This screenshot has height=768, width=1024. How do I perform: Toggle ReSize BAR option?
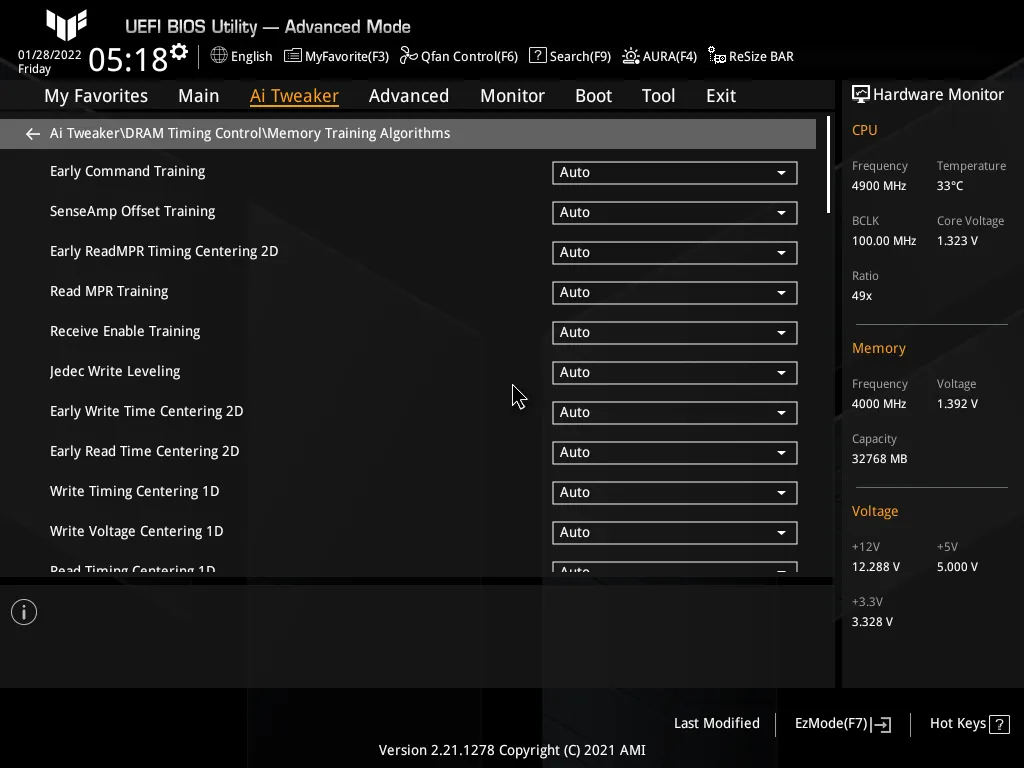(x=761, y=57)
